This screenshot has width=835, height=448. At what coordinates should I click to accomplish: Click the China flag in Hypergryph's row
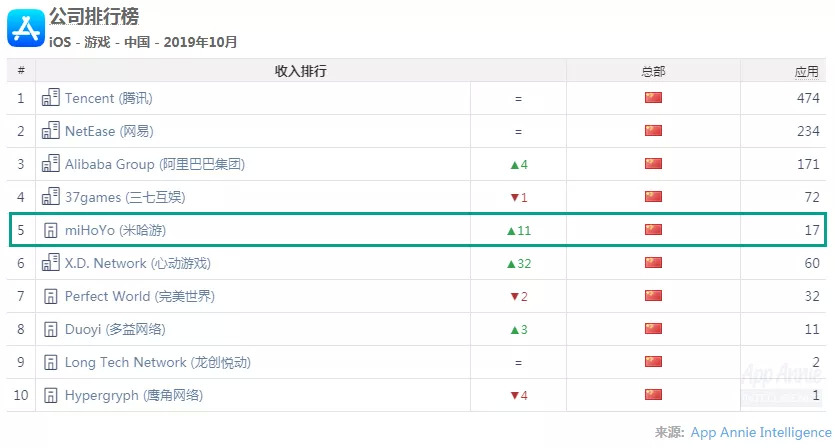(x=653, y=395)
